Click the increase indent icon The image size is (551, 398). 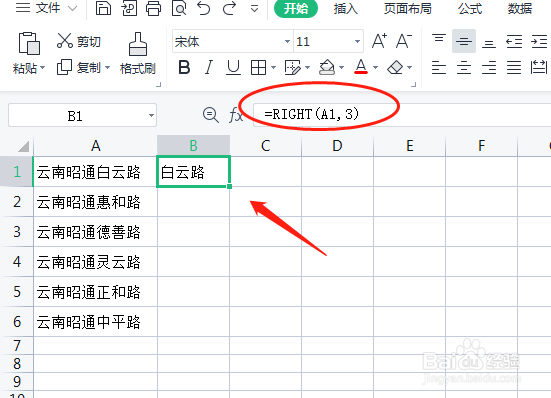point(539,41)
